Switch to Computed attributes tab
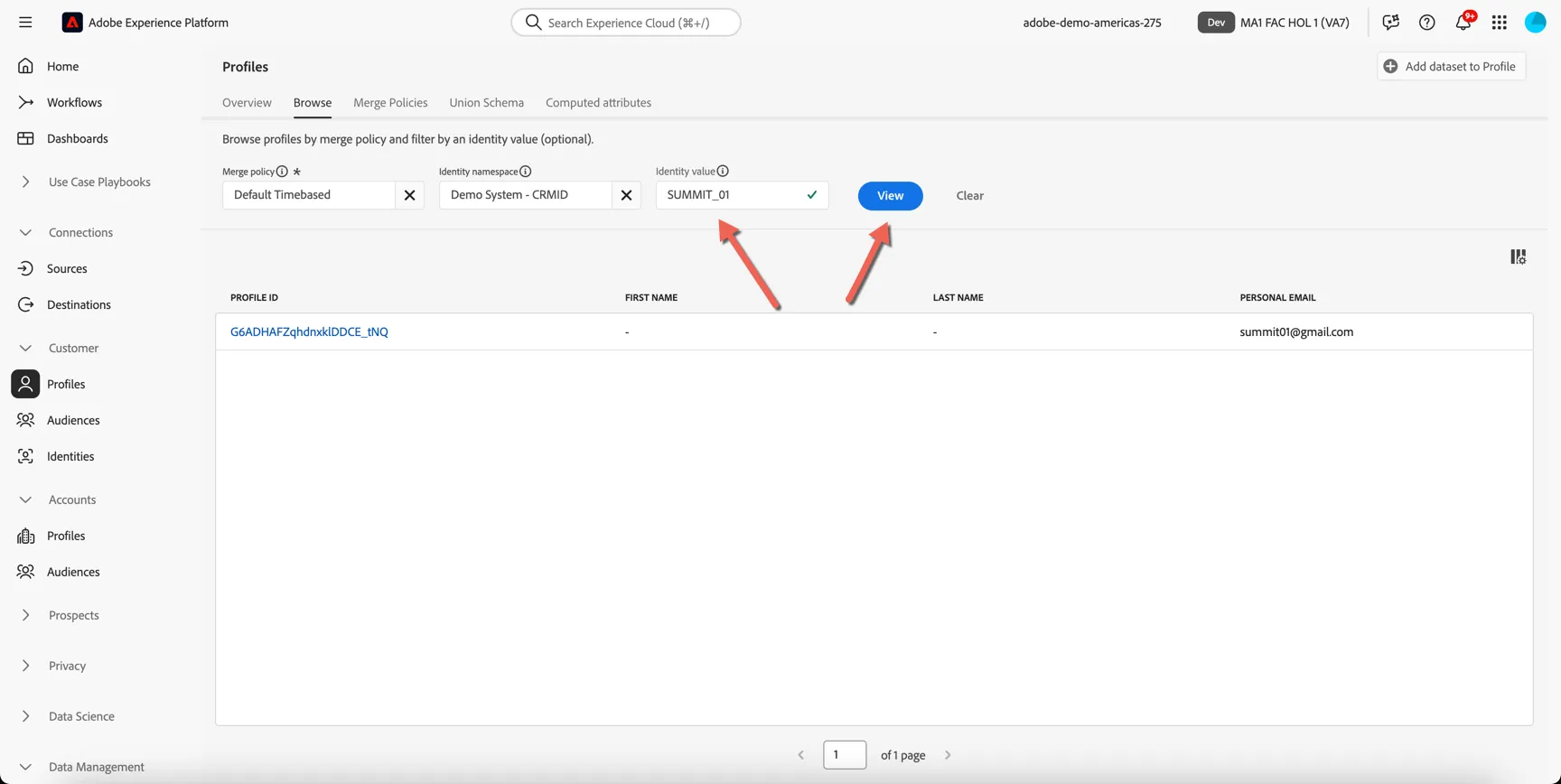The height and width of the screenshot is (784, 1561). (598, 103)
